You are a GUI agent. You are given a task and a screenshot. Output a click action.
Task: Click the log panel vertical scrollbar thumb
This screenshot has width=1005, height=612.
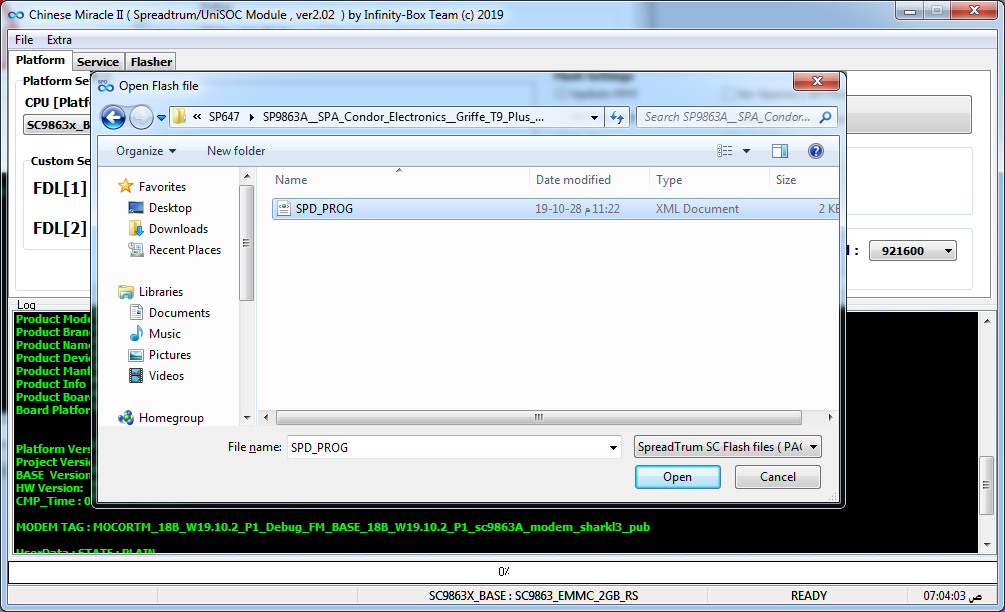986,485
